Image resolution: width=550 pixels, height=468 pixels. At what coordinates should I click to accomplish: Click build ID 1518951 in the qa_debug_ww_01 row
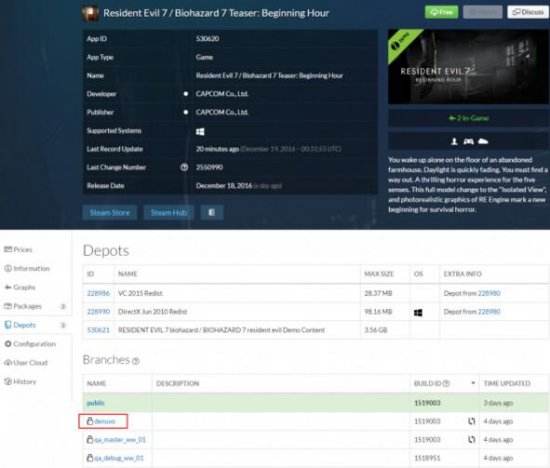427,458
